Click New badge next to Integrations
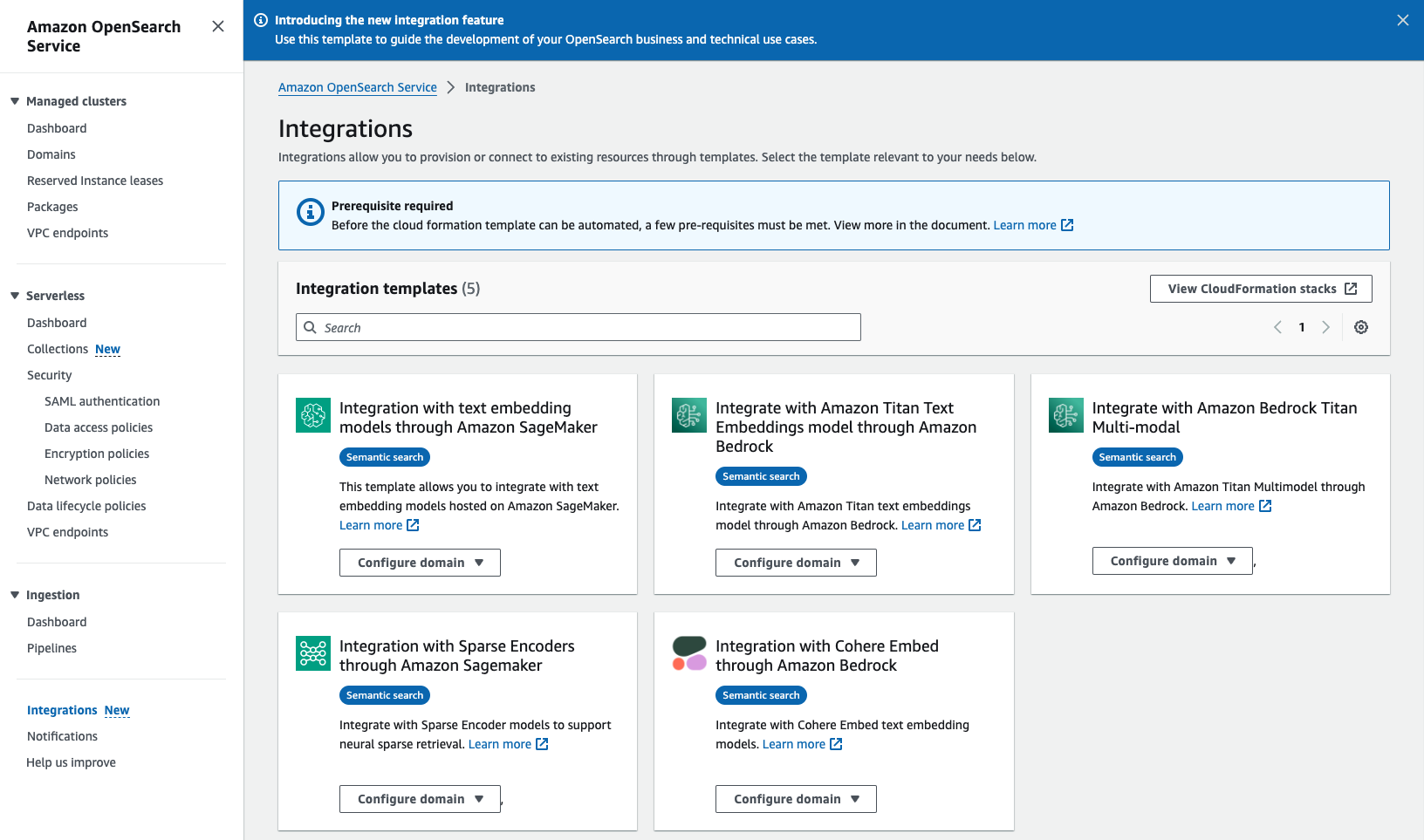 click(x=117, y=710)
